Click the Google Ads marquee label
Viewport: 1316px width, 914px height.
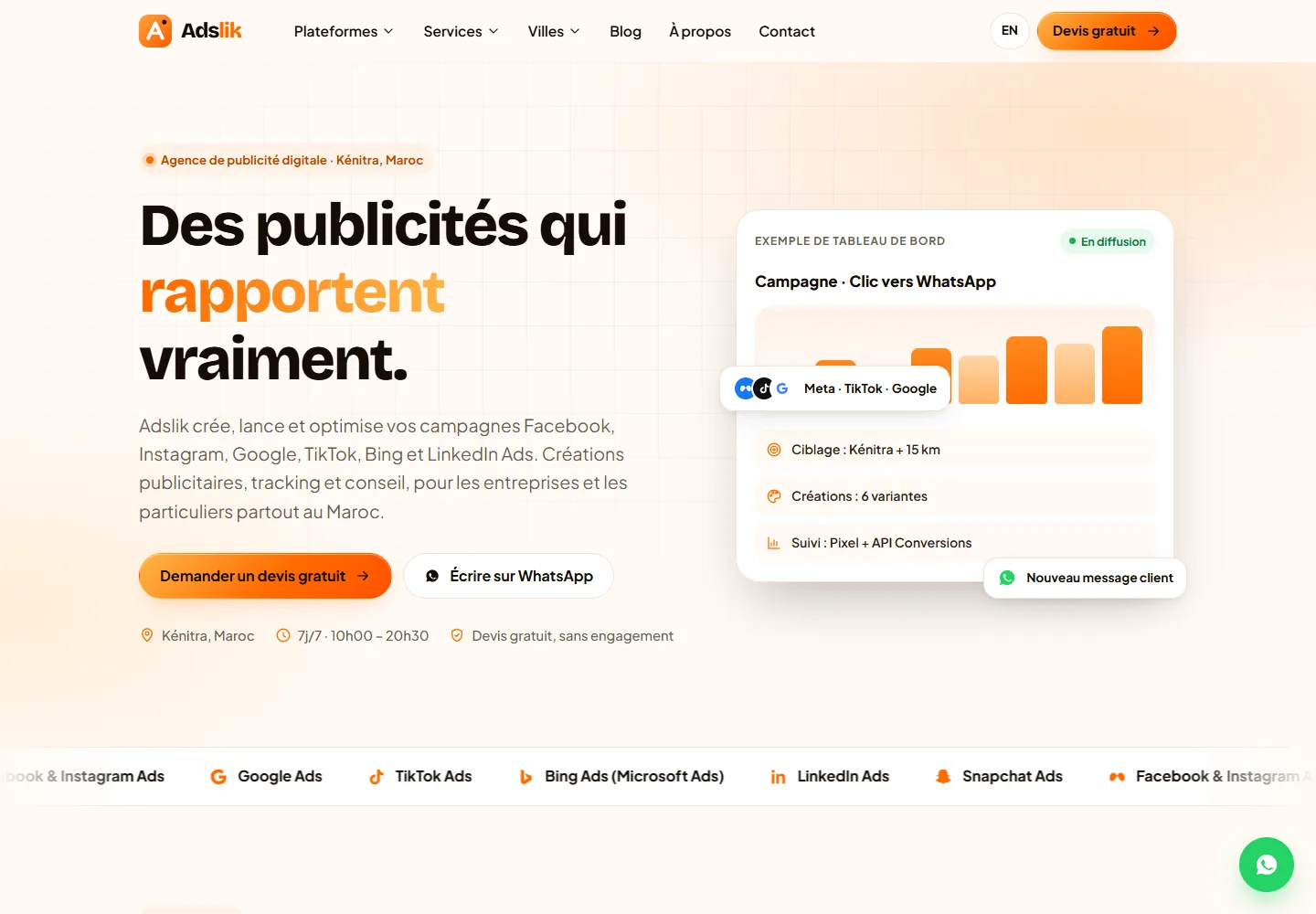tap(280, 777)
